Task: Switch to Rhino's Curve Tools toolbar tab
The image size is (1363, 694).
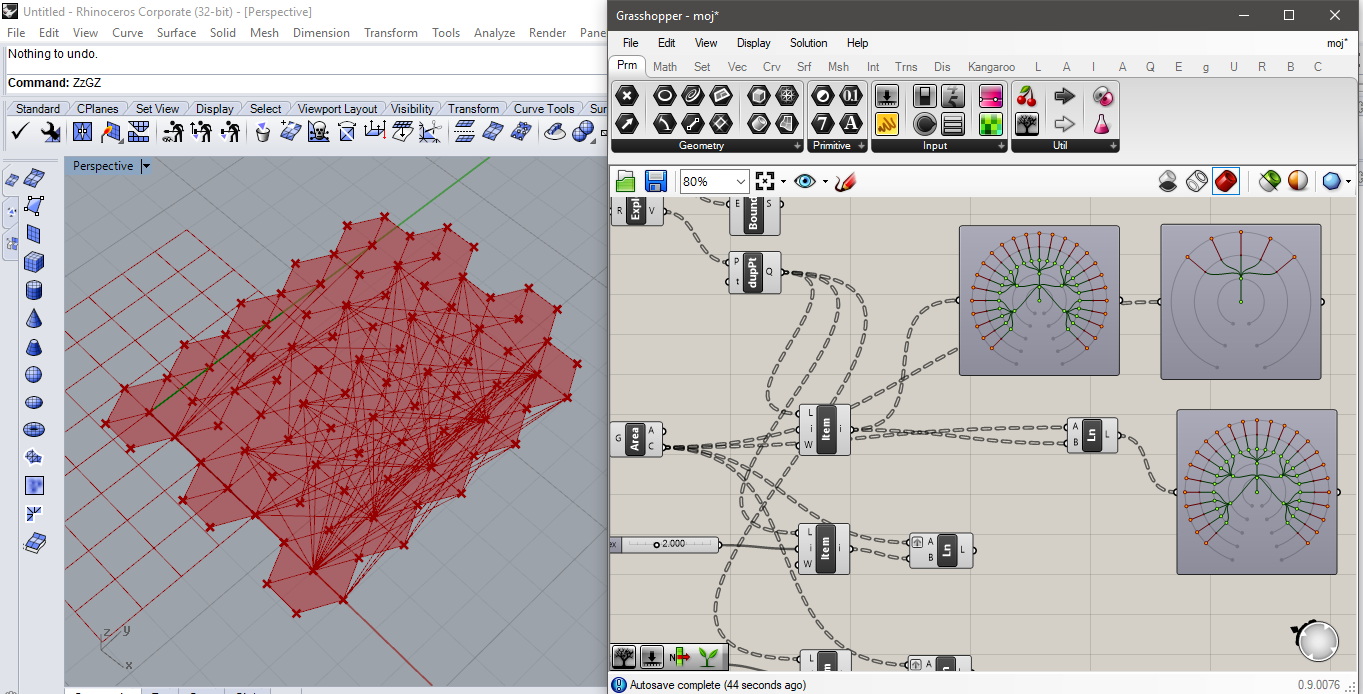Action: coord(544,108)
